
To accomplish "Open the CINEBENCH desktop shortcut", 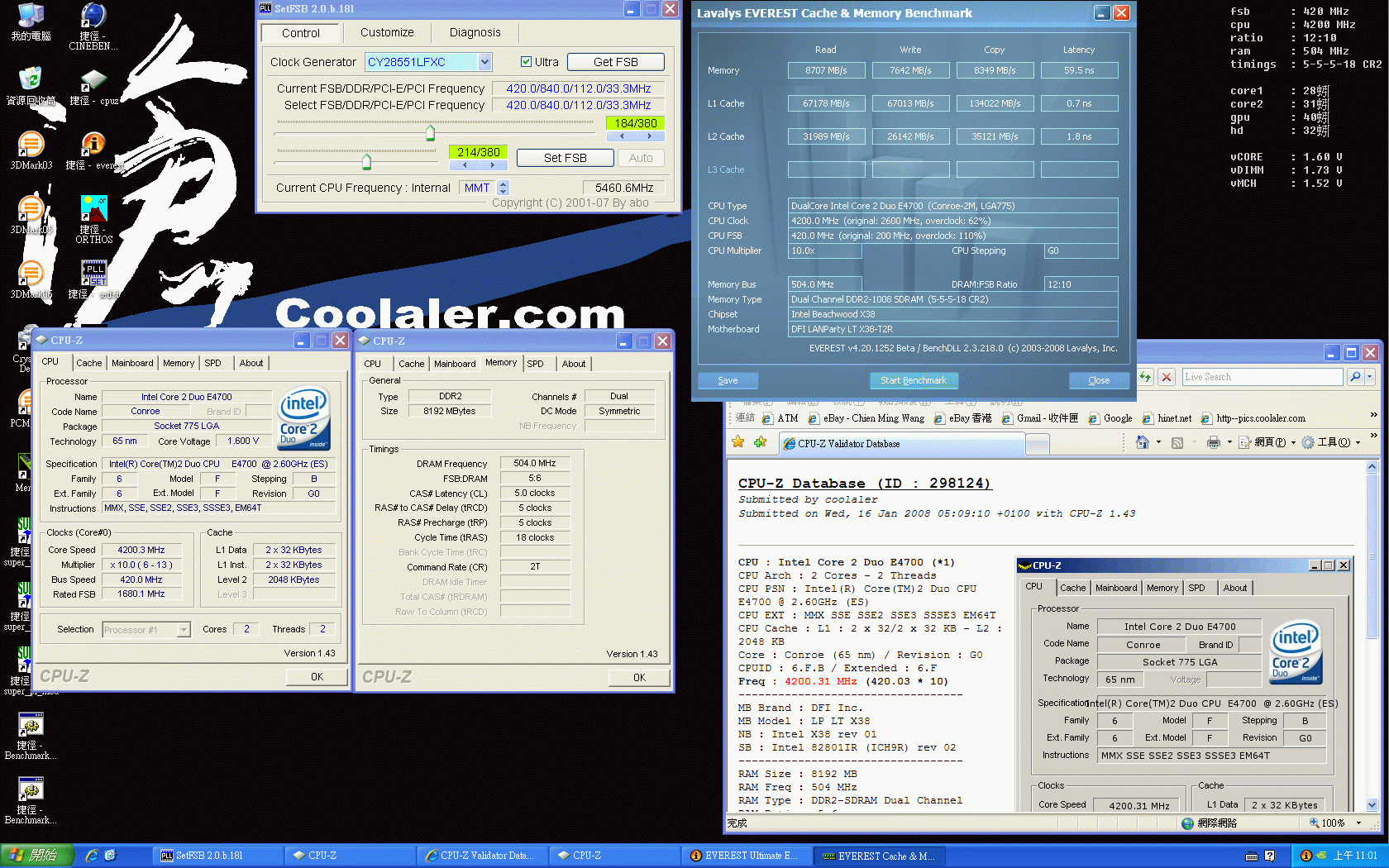I will click(x=93, y=26).
